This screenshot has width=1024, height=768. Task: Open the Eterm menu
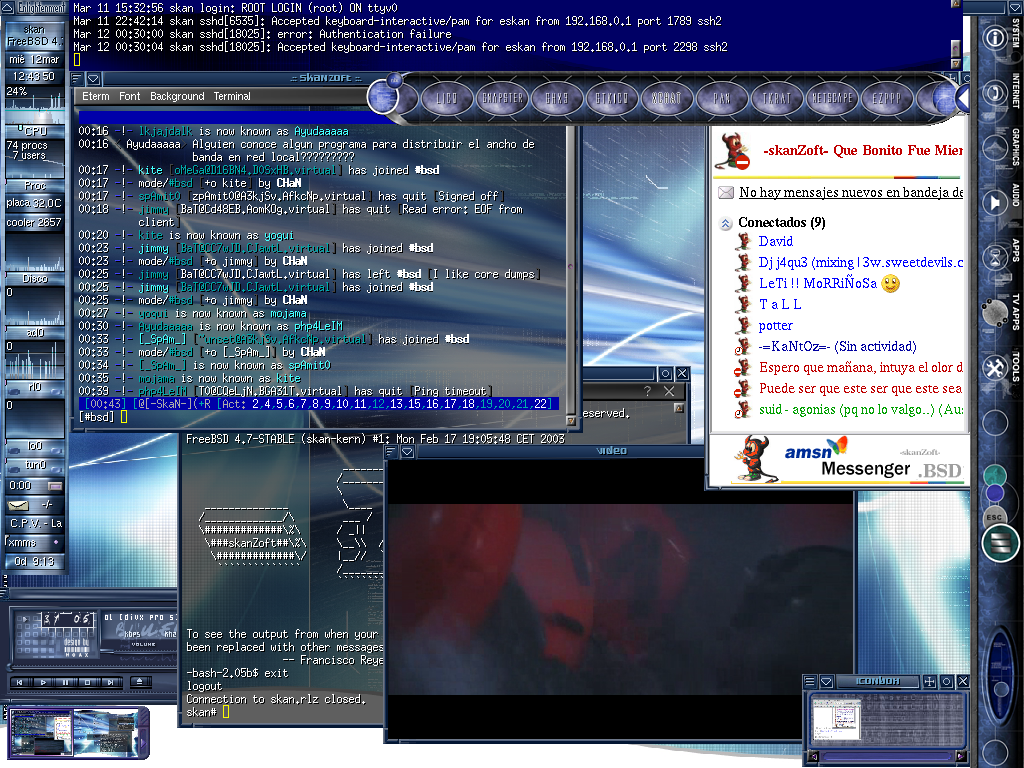point(95,96)
